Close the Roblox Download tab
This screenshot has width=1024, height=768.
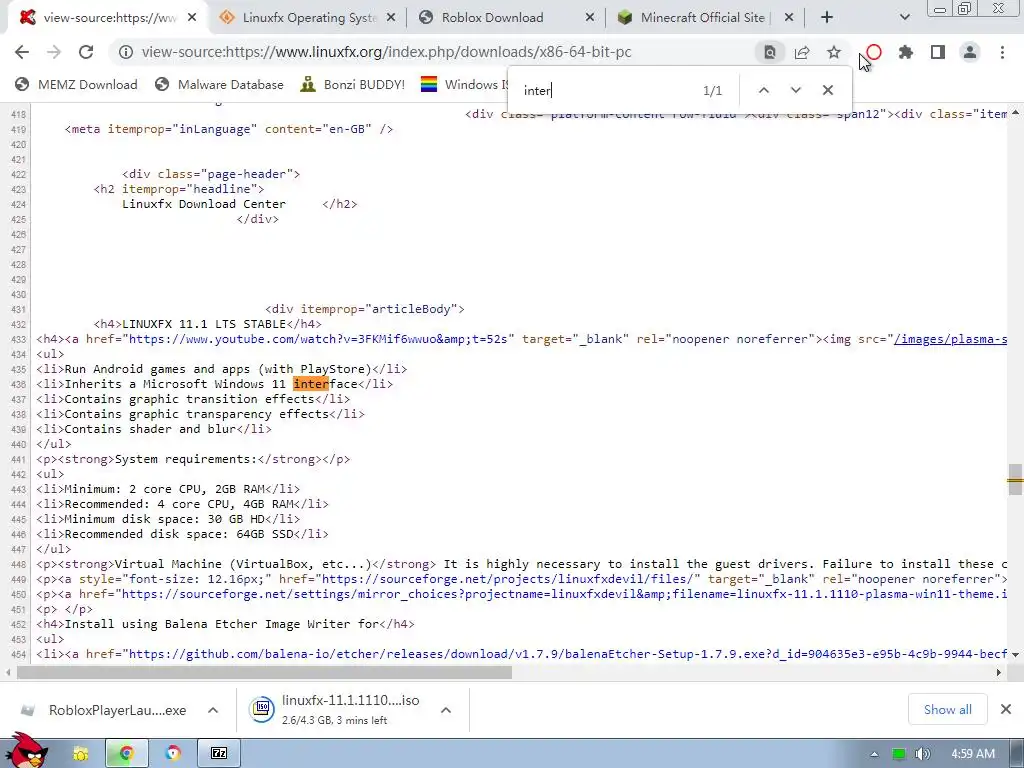click(590, 18)
